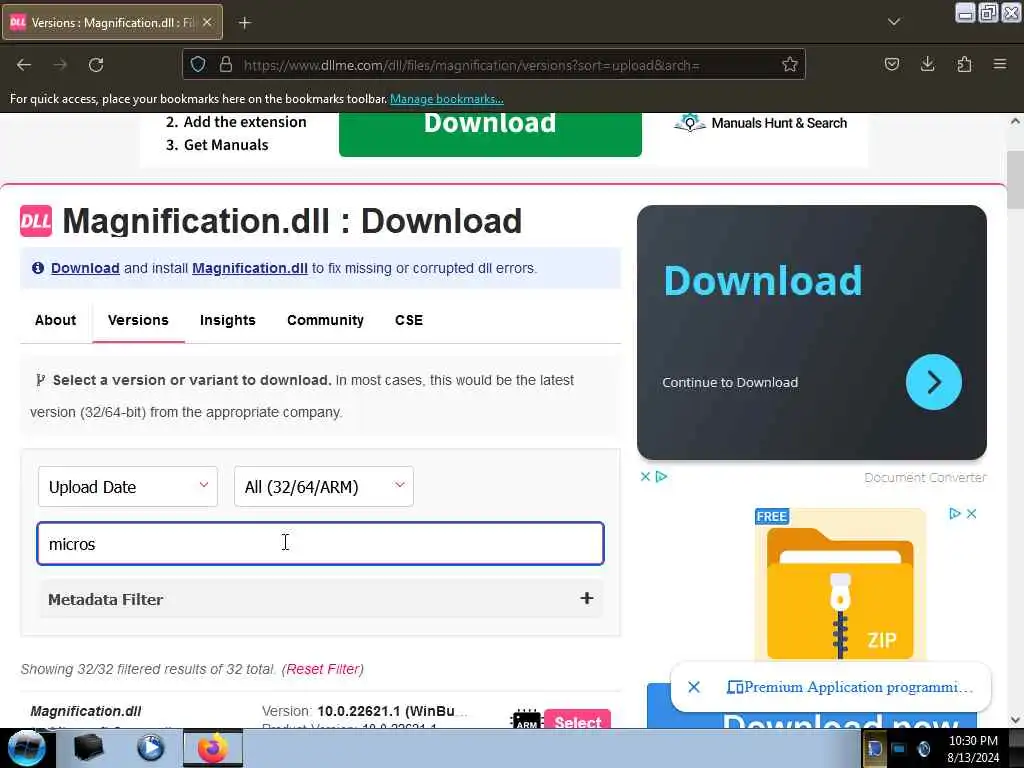
Task: Click the large Download ad heading
Action: click(763, 281)
